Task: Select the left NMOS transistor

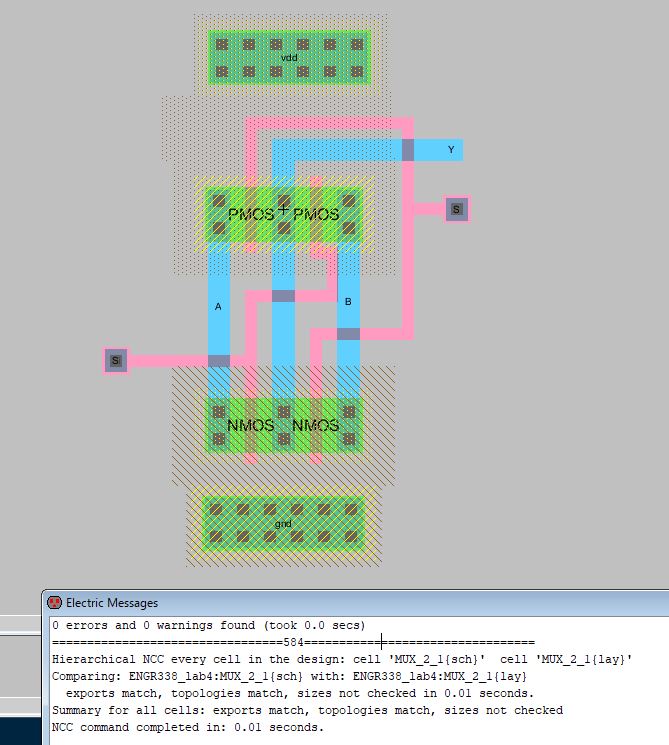Action: 250,425
